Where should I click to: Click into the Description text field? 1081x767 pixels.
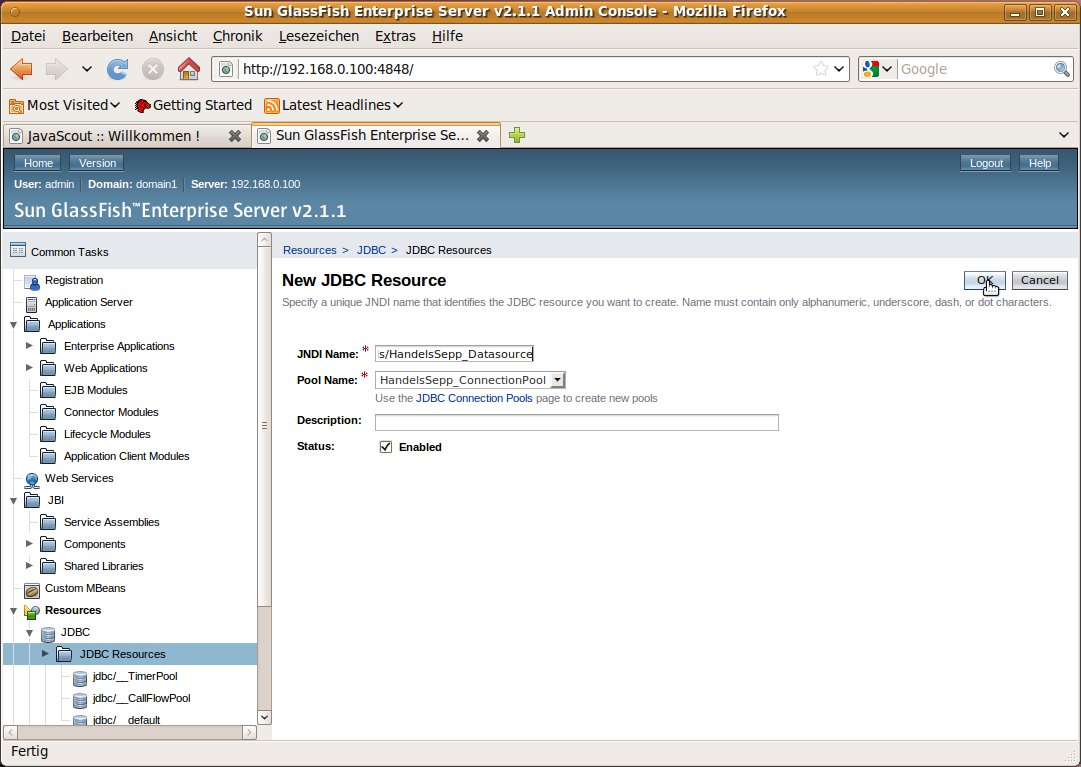click(576, 422)
